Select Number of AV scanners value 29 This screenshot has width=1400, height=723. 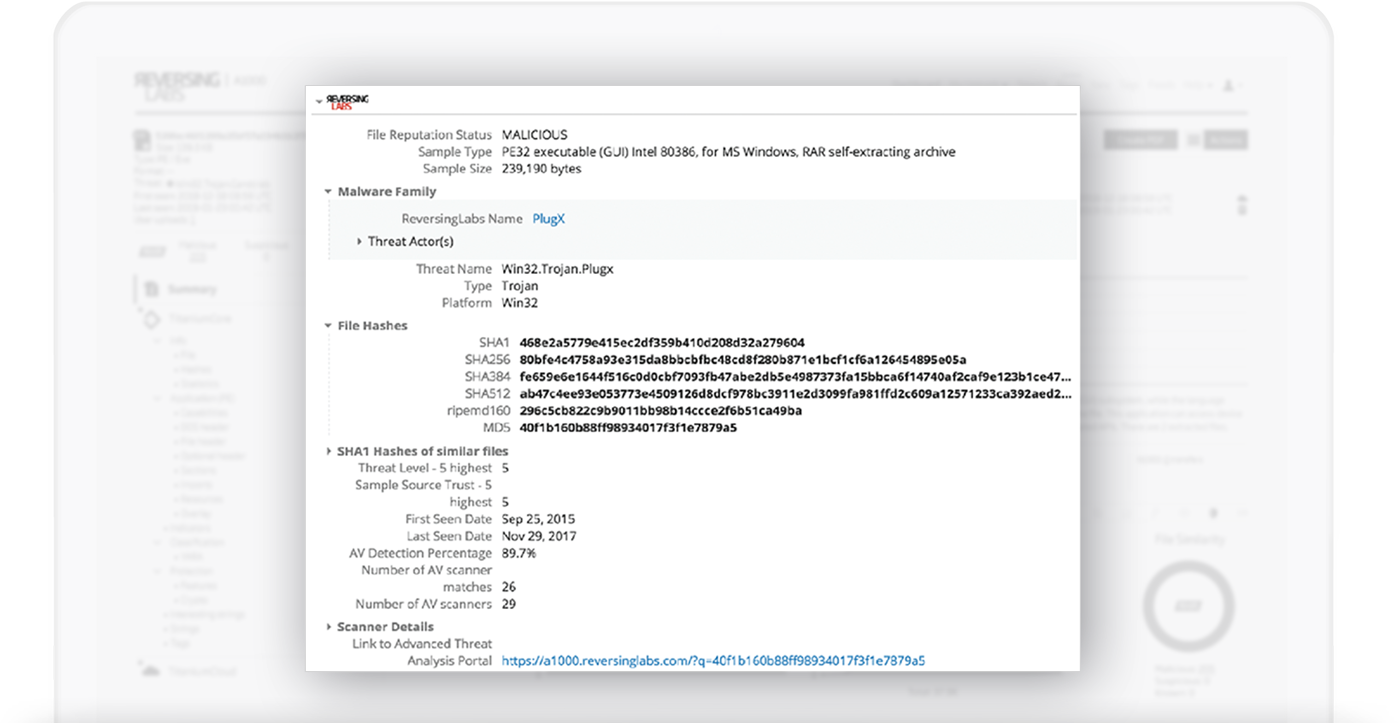509,604
